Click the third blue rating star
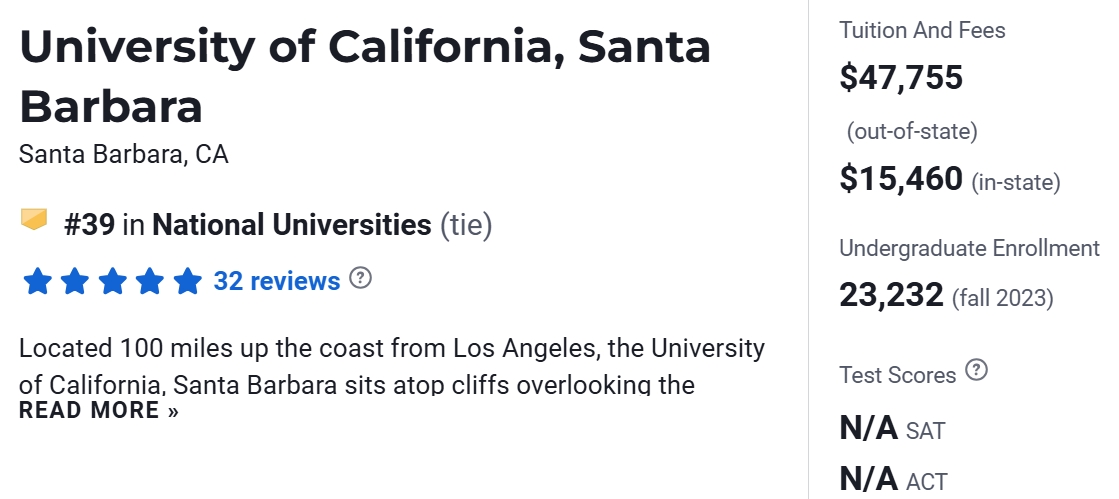This screenshot has height=499, width=1119. 112,281
